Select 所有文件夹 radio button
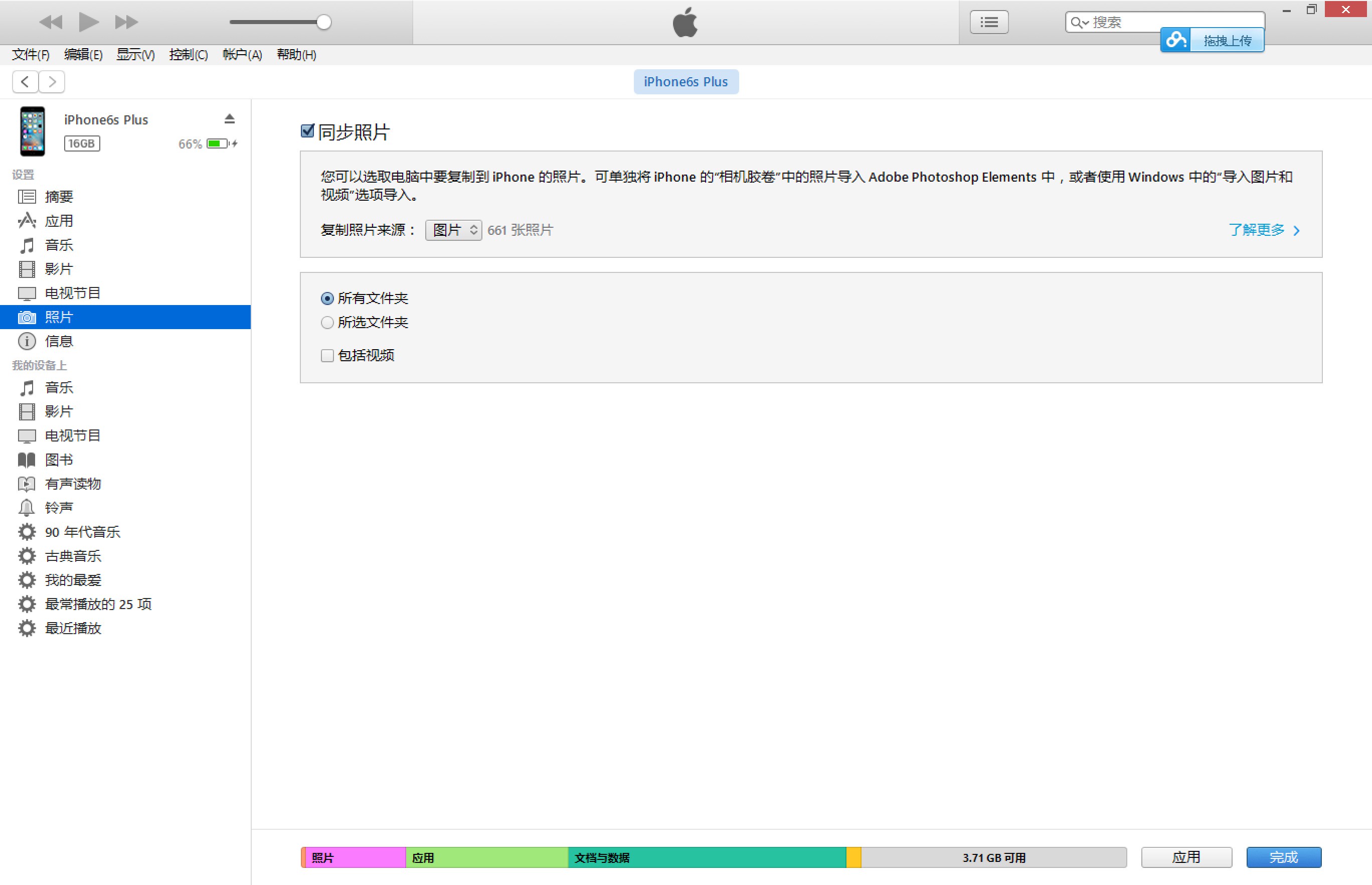Viewport: 1372px width, 885px height. pyautogui.click(x=328, y=298)
